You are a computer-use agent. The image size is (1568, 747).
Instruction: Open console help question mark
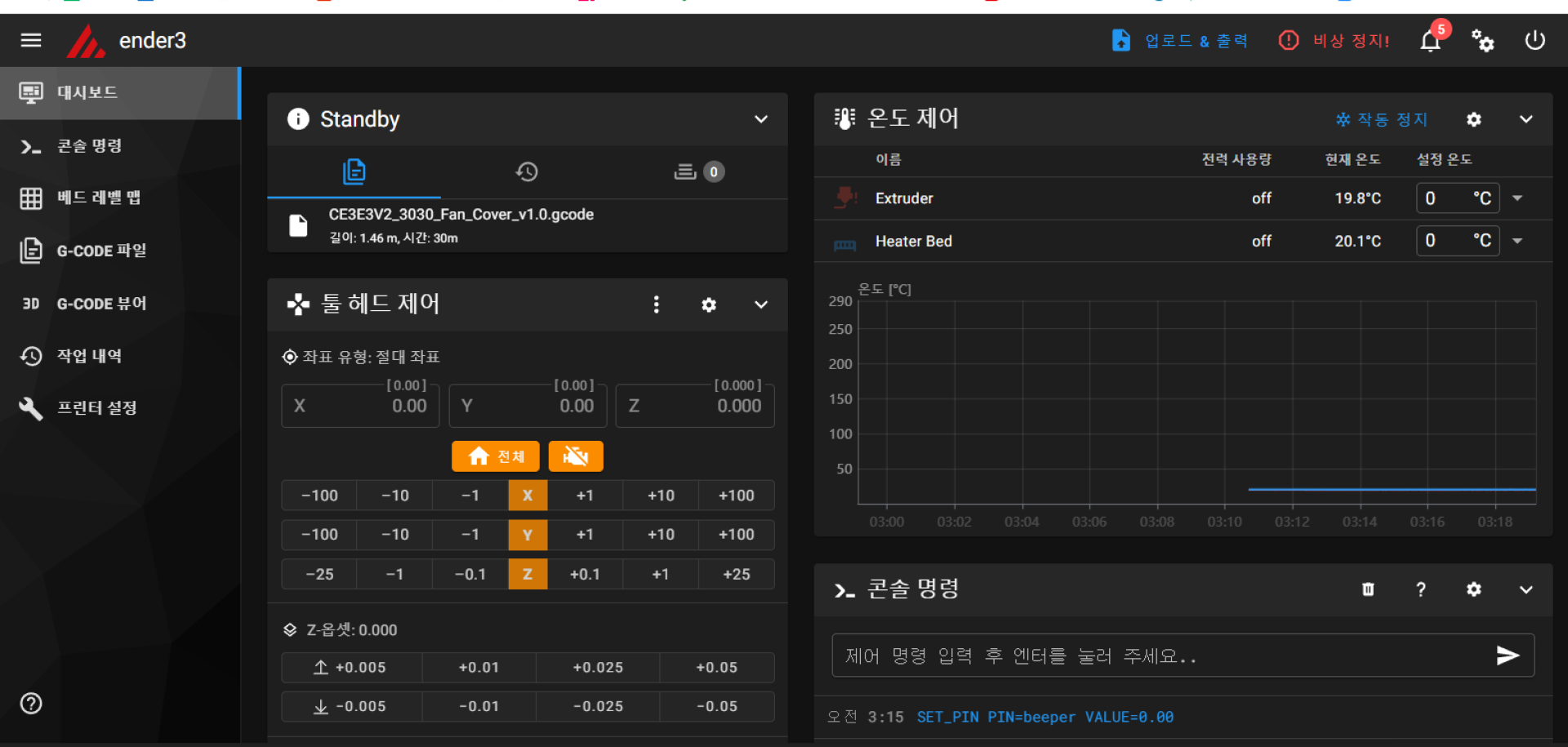pos(1421,589)
